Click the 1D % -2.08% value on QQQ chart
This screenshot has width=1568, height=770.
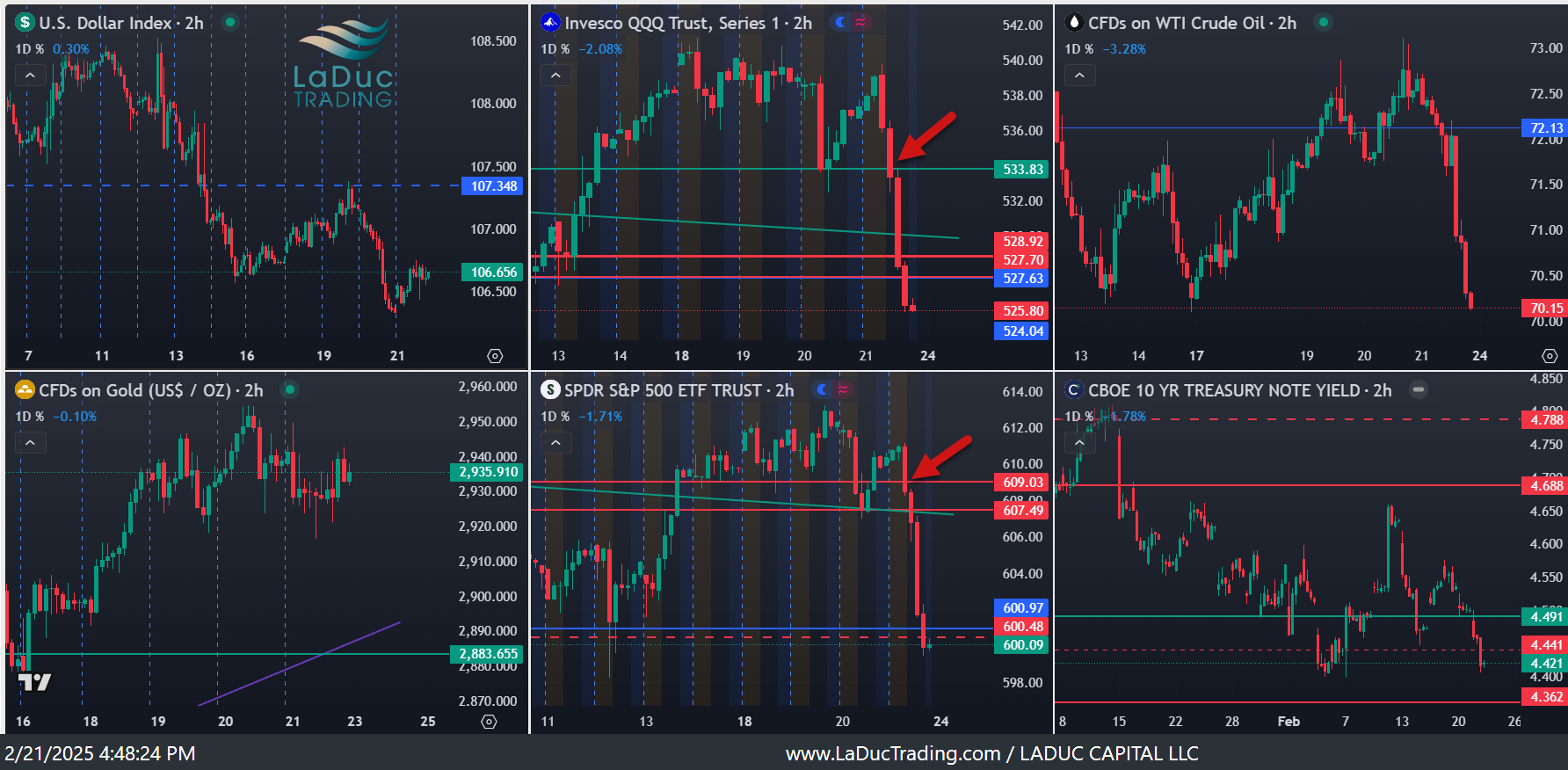click(x=600, y=49)
